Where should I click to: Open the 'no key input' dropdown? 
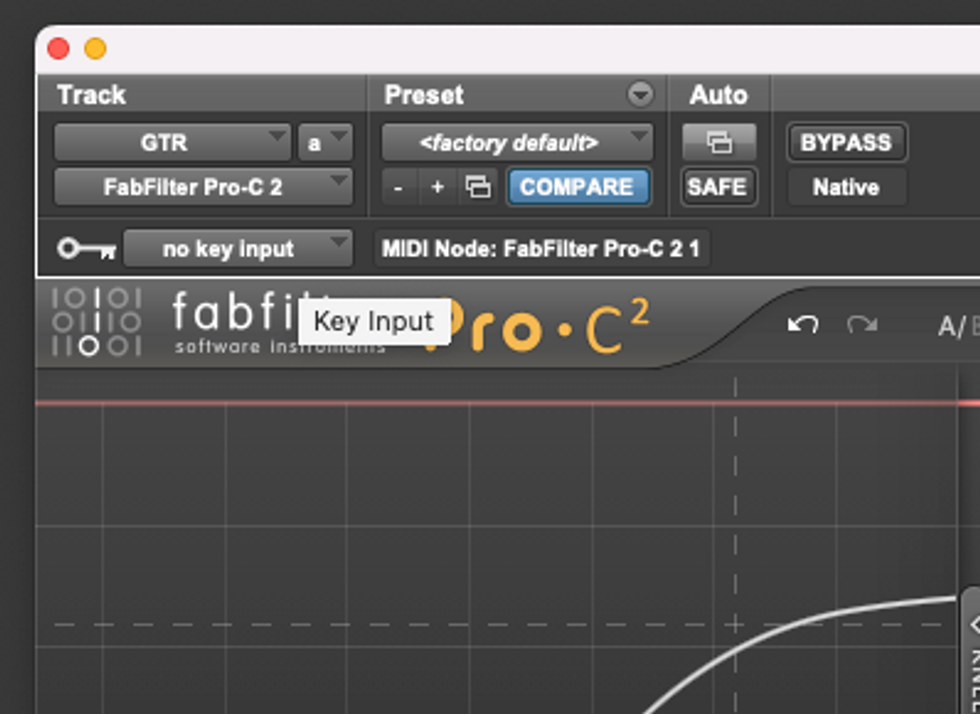coord(238,249)
